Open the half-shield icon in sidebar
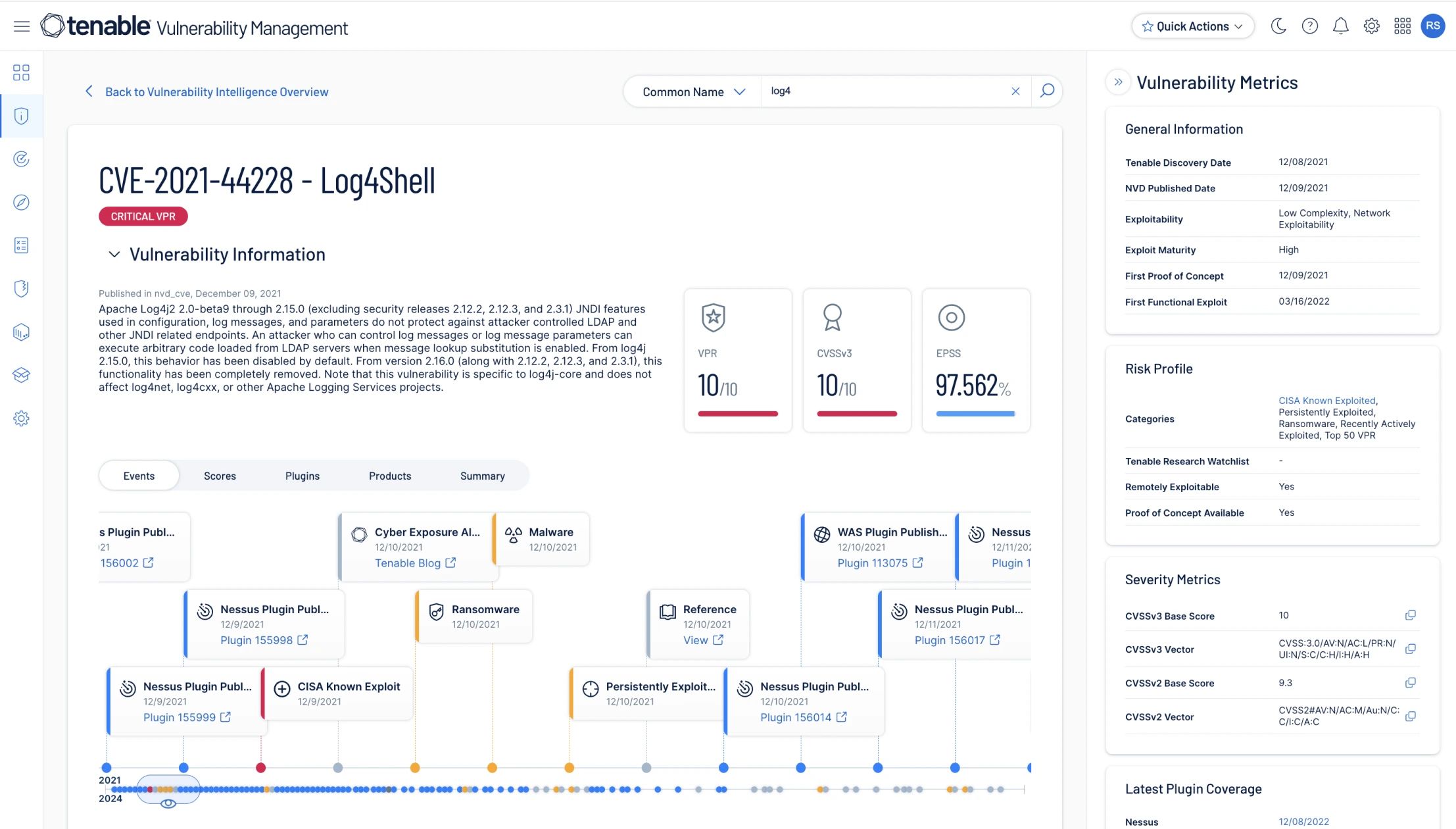Viewport: 1456px width, 829px height. click(x=22, y=288)
